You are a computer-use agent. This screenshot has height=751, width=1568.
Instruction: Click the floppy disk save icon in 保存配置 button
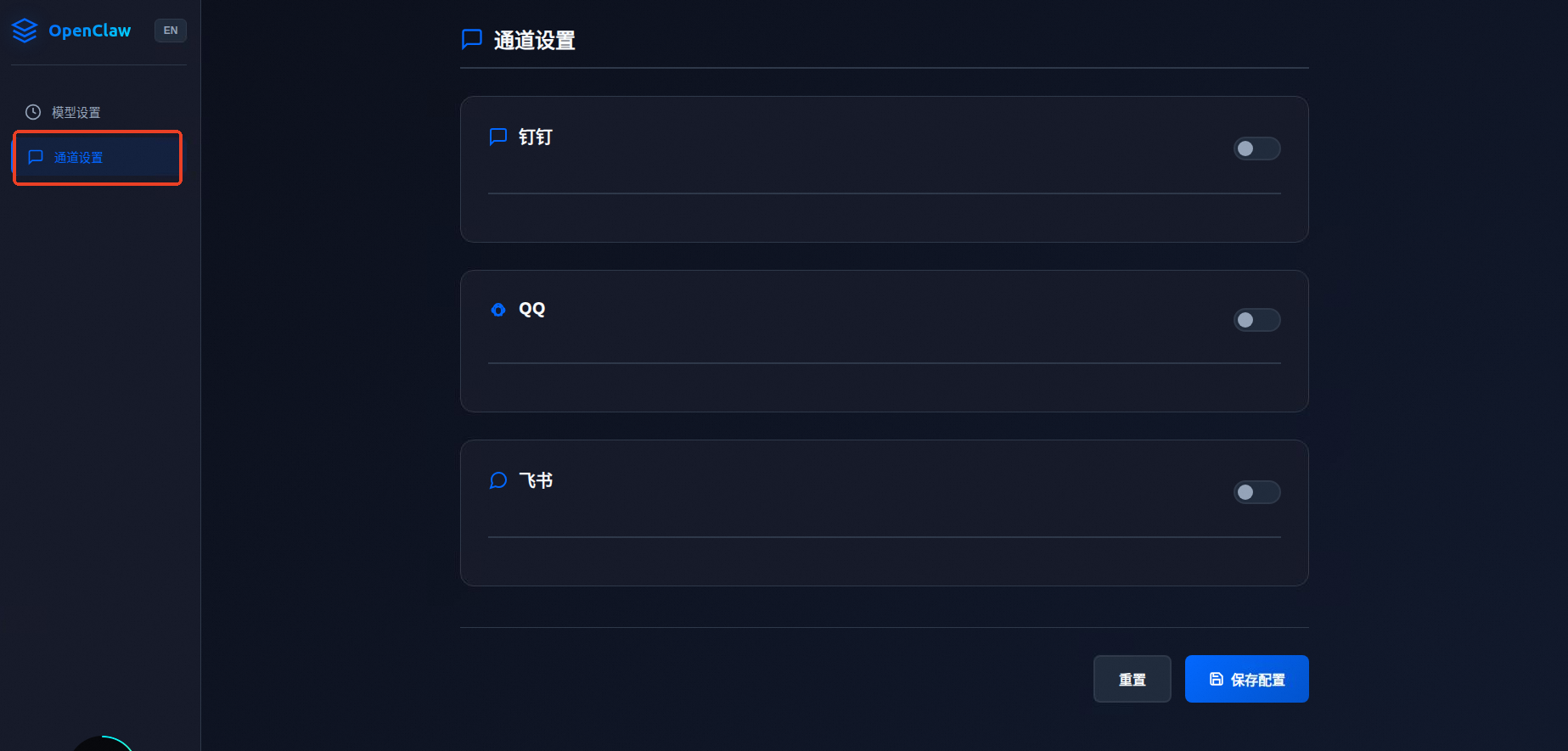[1217, 679]
